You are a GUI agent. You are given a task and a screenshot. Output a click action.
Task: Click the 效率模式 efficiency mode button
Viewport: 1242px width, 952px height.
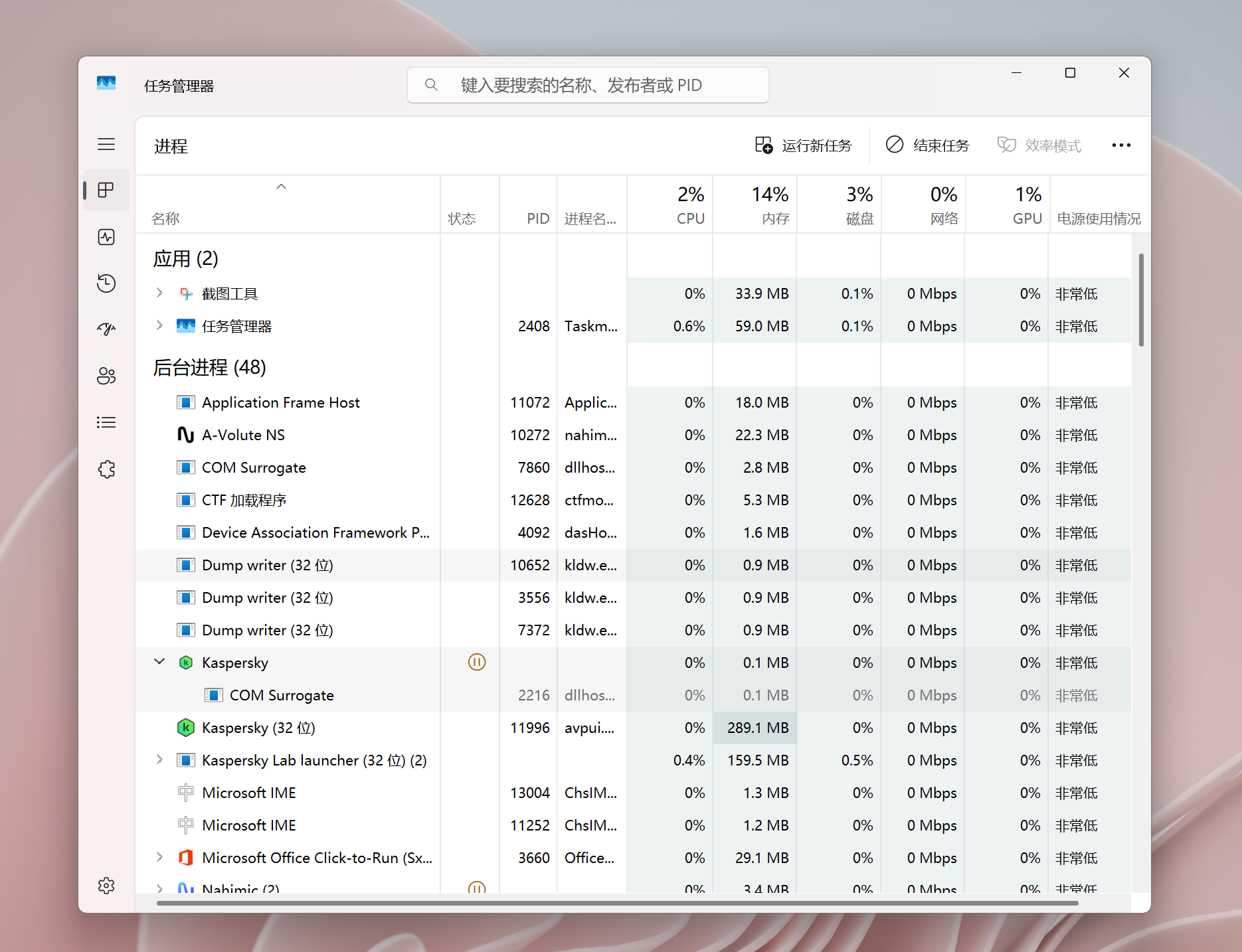click(x=1039, y=145)
